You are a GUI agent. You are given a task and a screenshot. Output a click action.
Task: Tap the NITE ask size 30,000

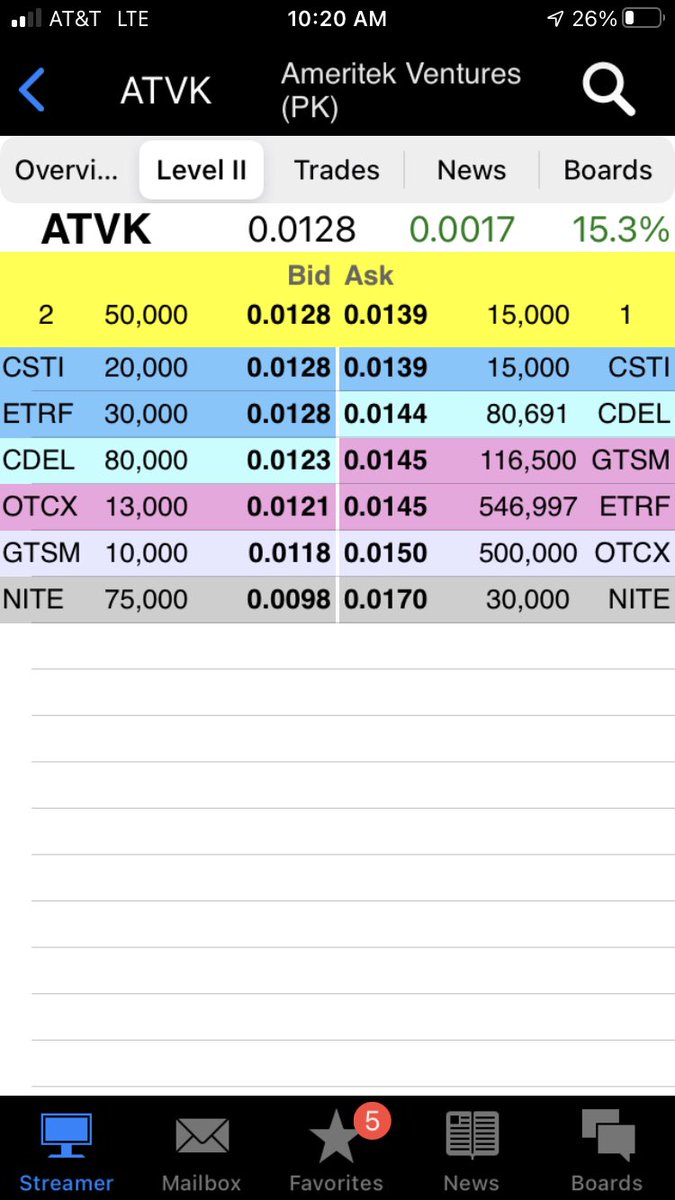(x=528, y=599)
